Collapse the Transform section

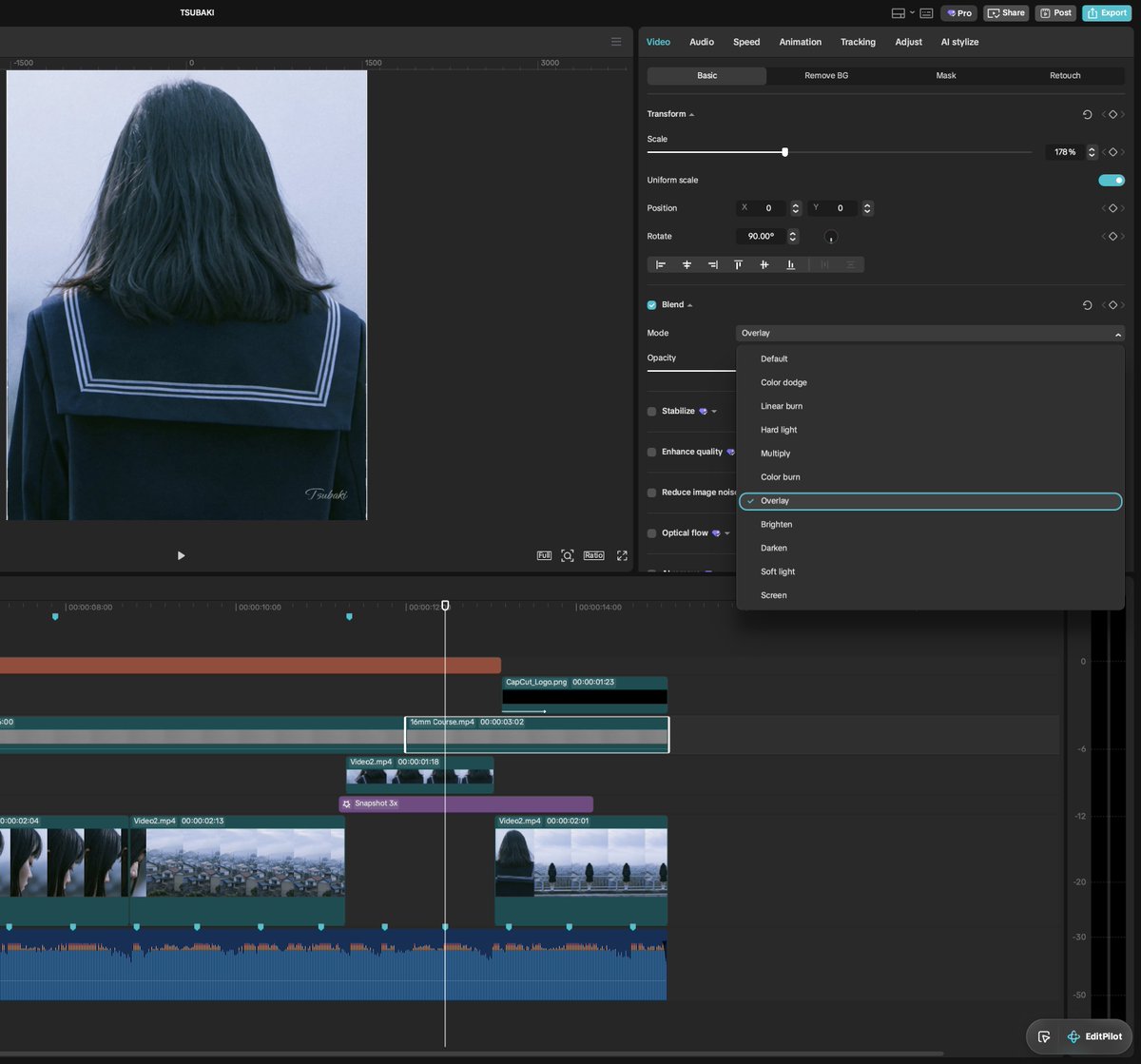point(691,115)
